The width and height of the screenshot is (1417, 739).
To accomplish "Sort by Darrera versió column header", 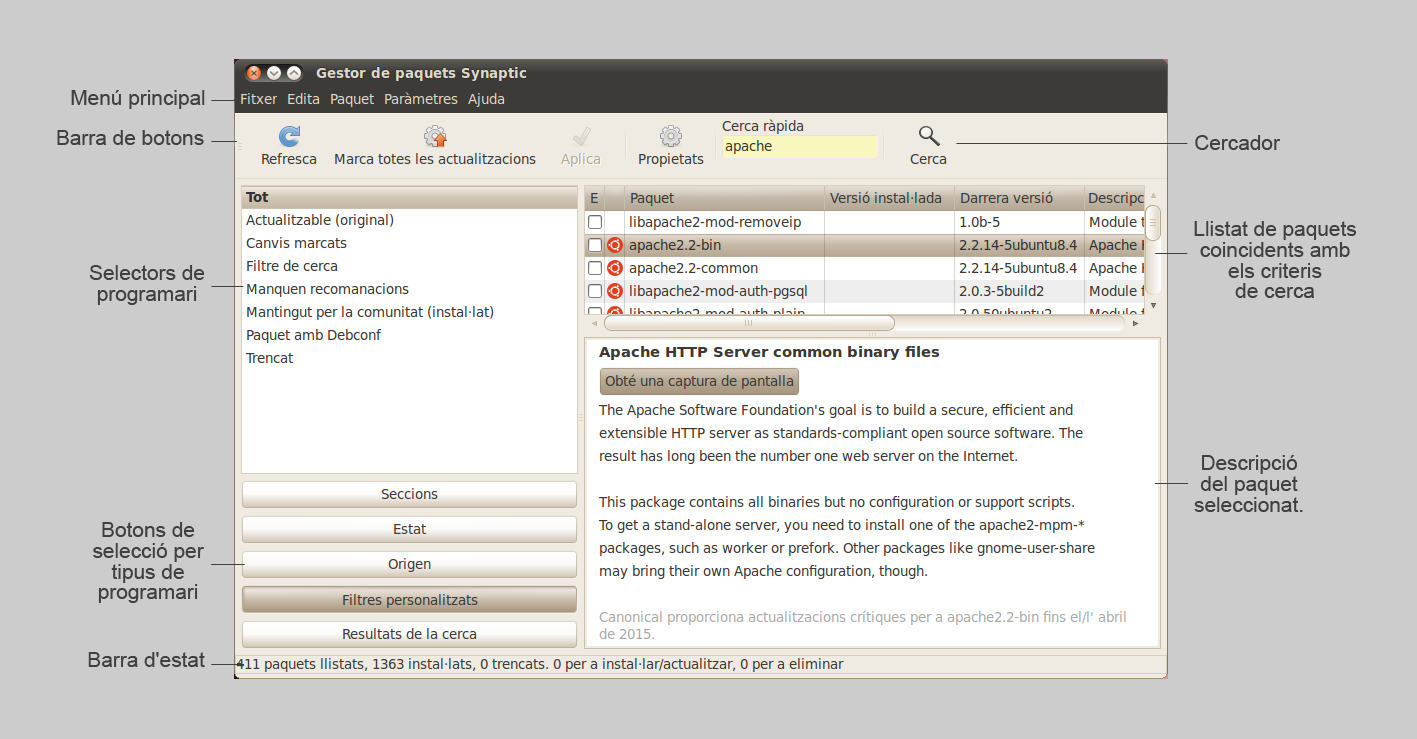I will click(x=1018, y=198).
